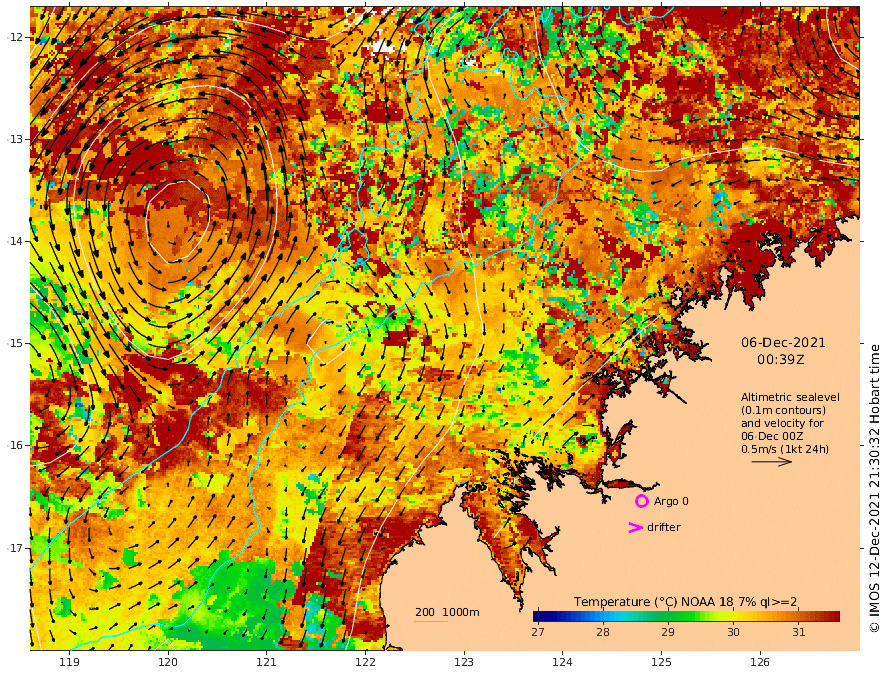
Task: Click the 'drifter' legend label
Action: tap(664, 527)
